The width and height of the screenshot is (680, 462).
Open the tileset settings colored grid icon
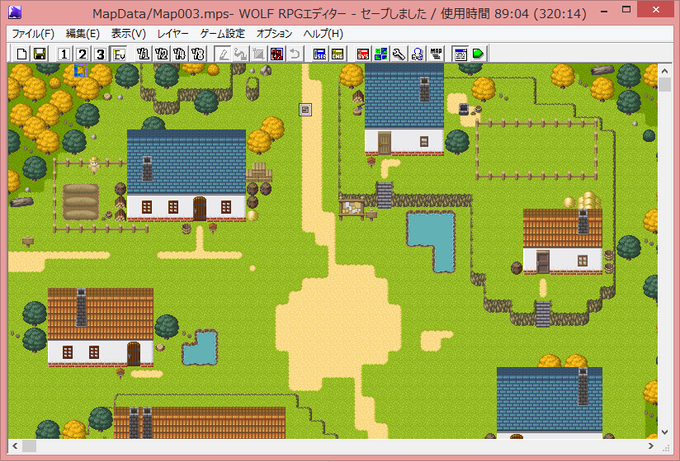click(x=381, y=54)
